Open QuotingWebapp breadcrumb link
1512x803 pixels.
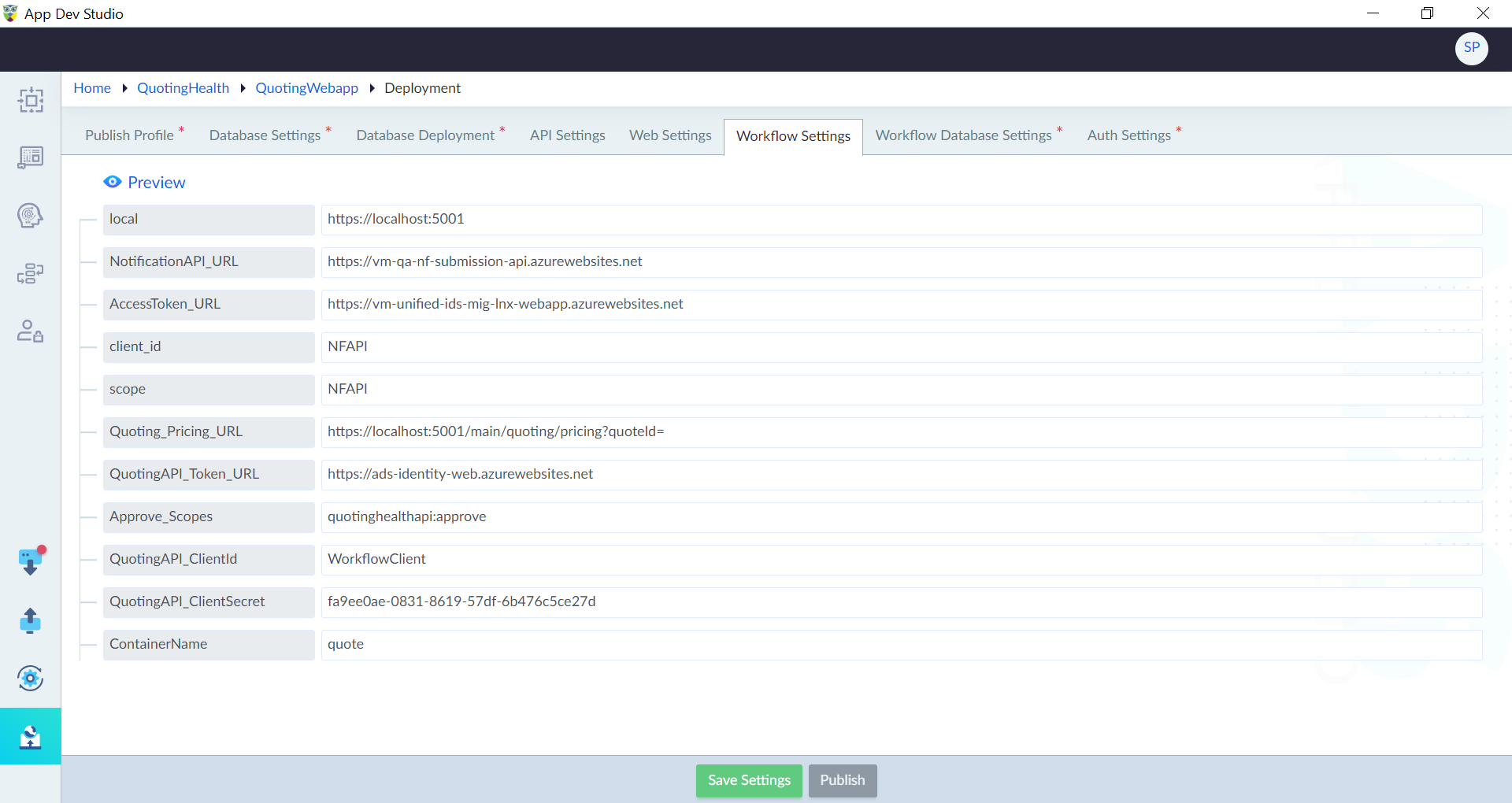point(307,88)
